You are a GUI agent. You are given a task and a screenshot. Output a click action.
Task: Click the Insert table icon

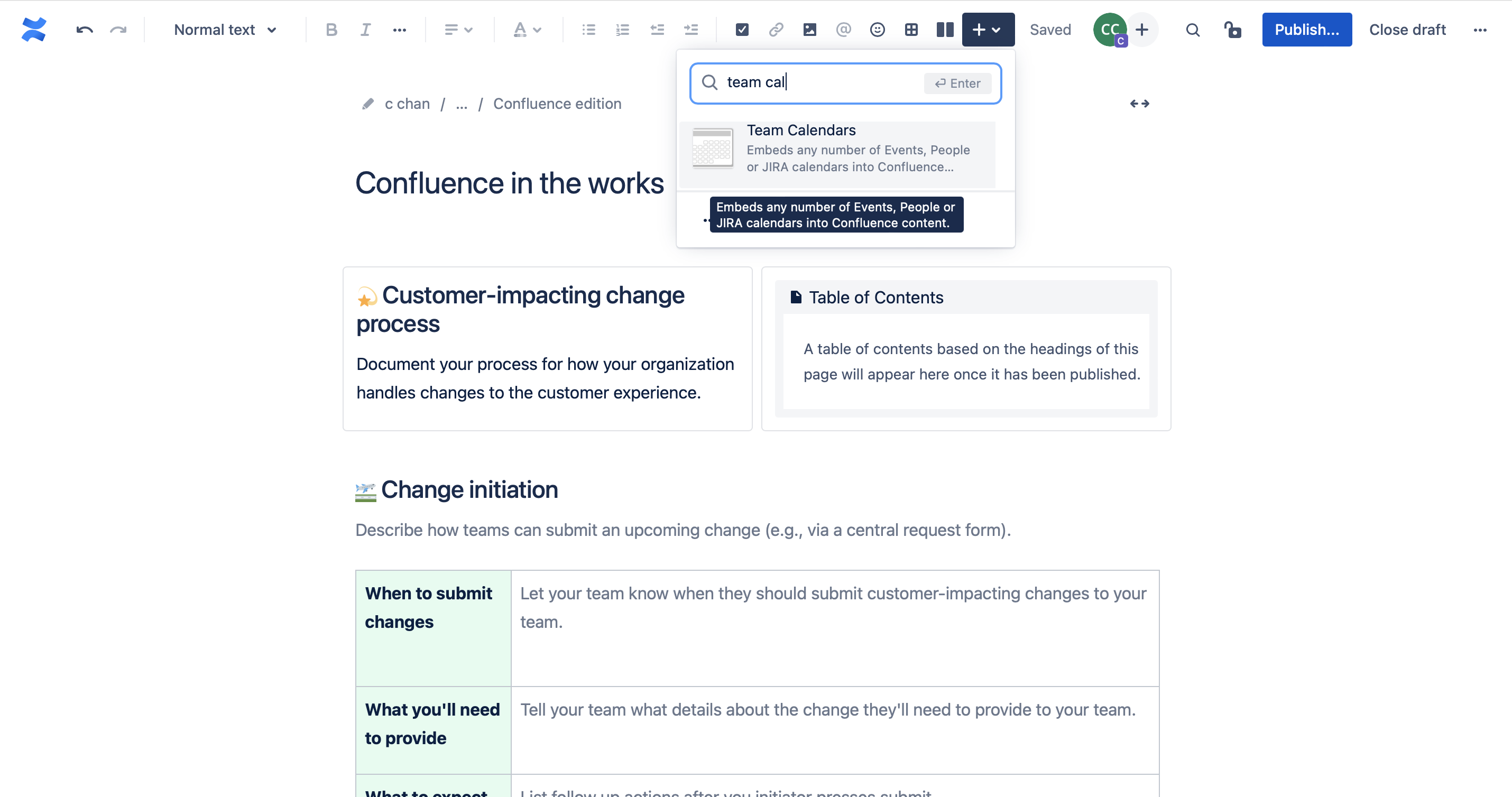[x=910, y=29]
